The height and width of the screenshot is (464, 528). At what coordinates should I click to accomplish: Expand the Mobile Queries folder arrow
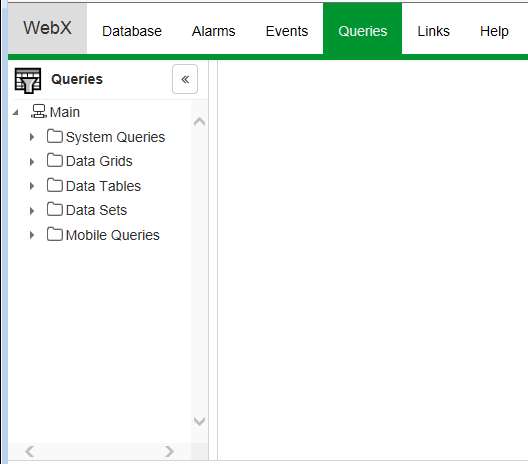(x=32, y=235)
